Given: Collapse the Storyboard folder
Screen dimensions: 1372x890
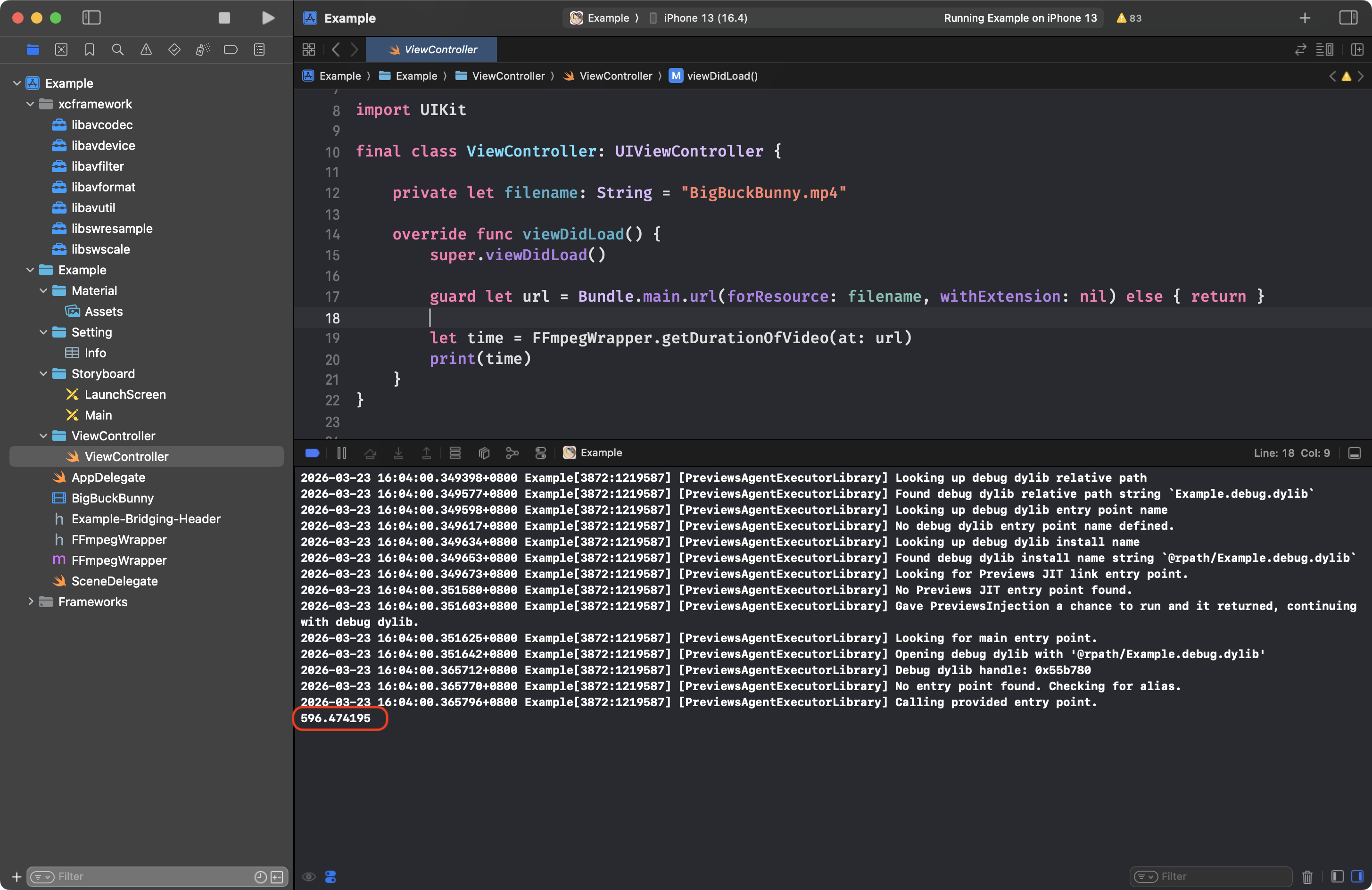Looking at the screenshot, I should point(43,373).
